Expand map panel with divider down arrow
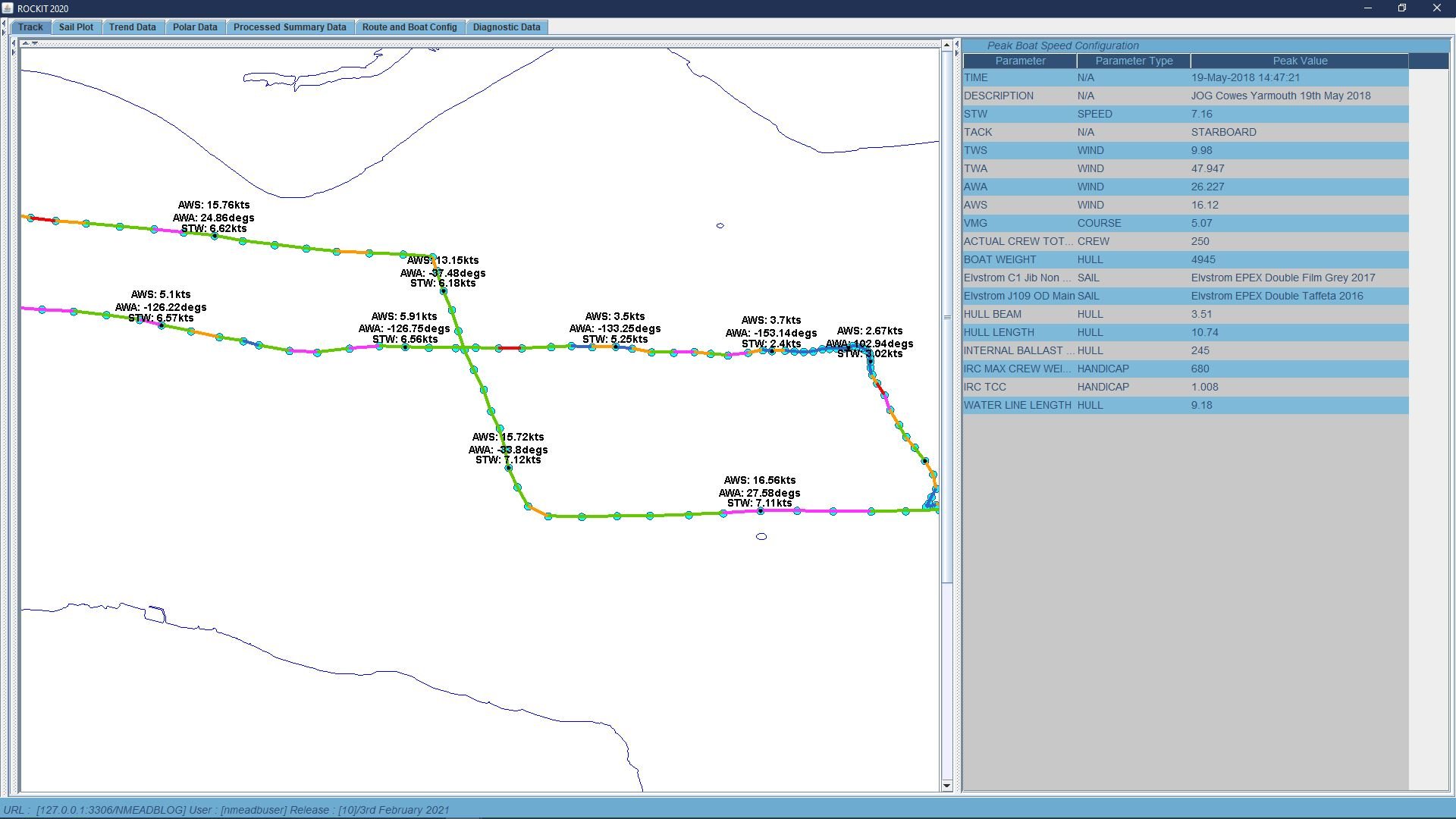 pyautogui.click(x=34, y=43)
